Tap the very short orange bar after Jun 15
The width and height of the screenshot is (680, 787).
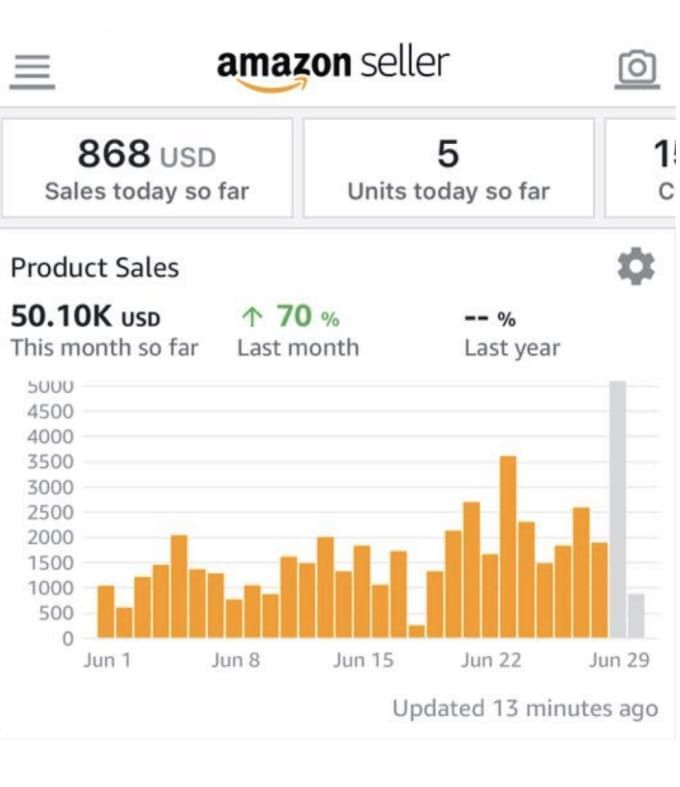pos(416,631)
